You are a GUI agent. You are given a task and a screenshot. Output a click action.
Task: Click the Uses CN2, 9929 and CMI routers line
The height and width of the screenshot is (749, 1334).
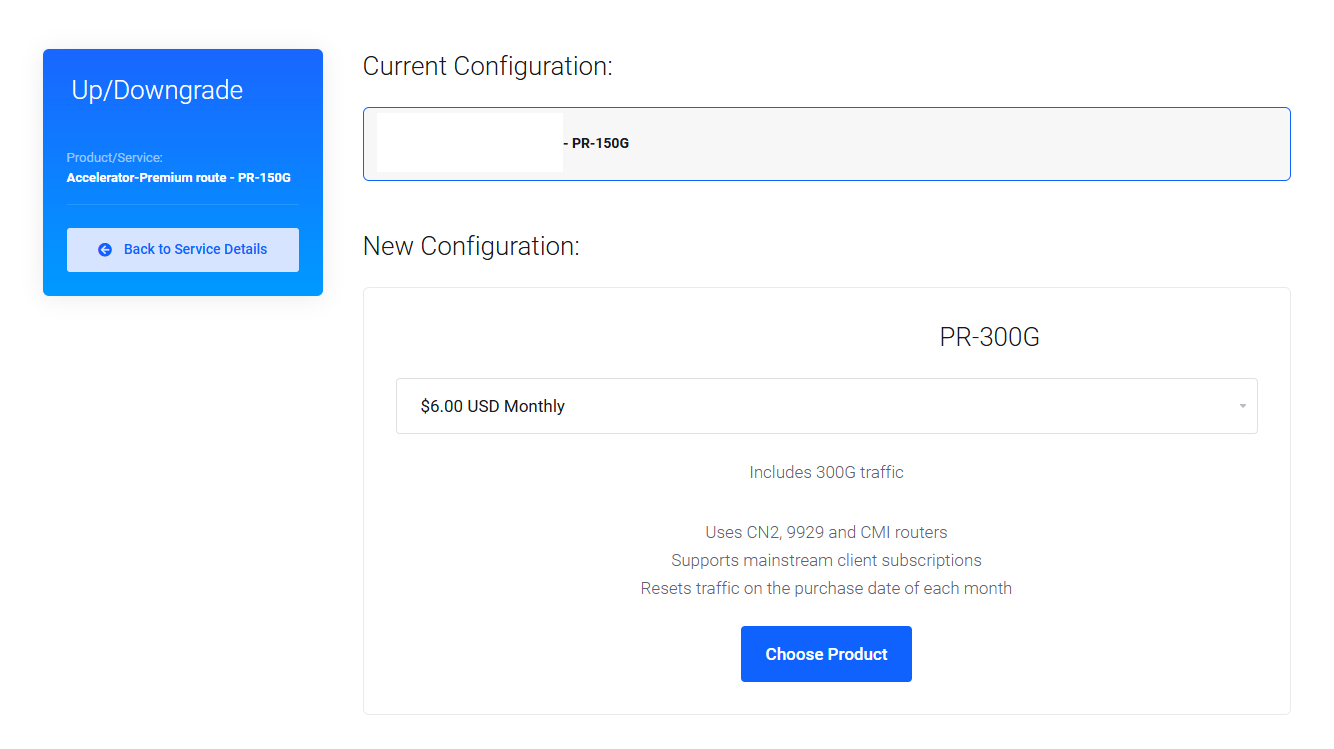826,532
